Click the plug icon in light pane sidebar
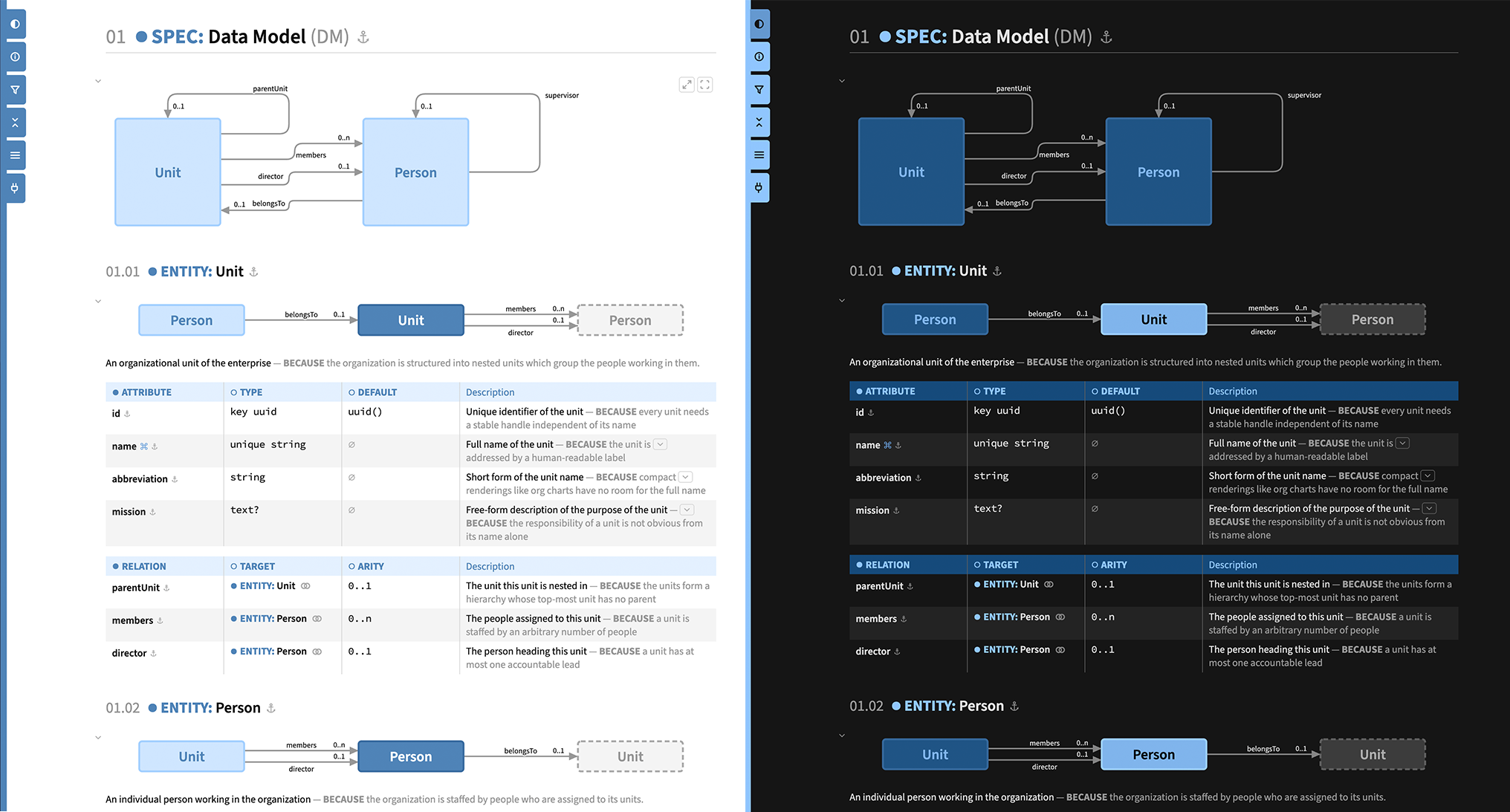The height and width of the screenshot is (812, 1510). click(15, 188)
